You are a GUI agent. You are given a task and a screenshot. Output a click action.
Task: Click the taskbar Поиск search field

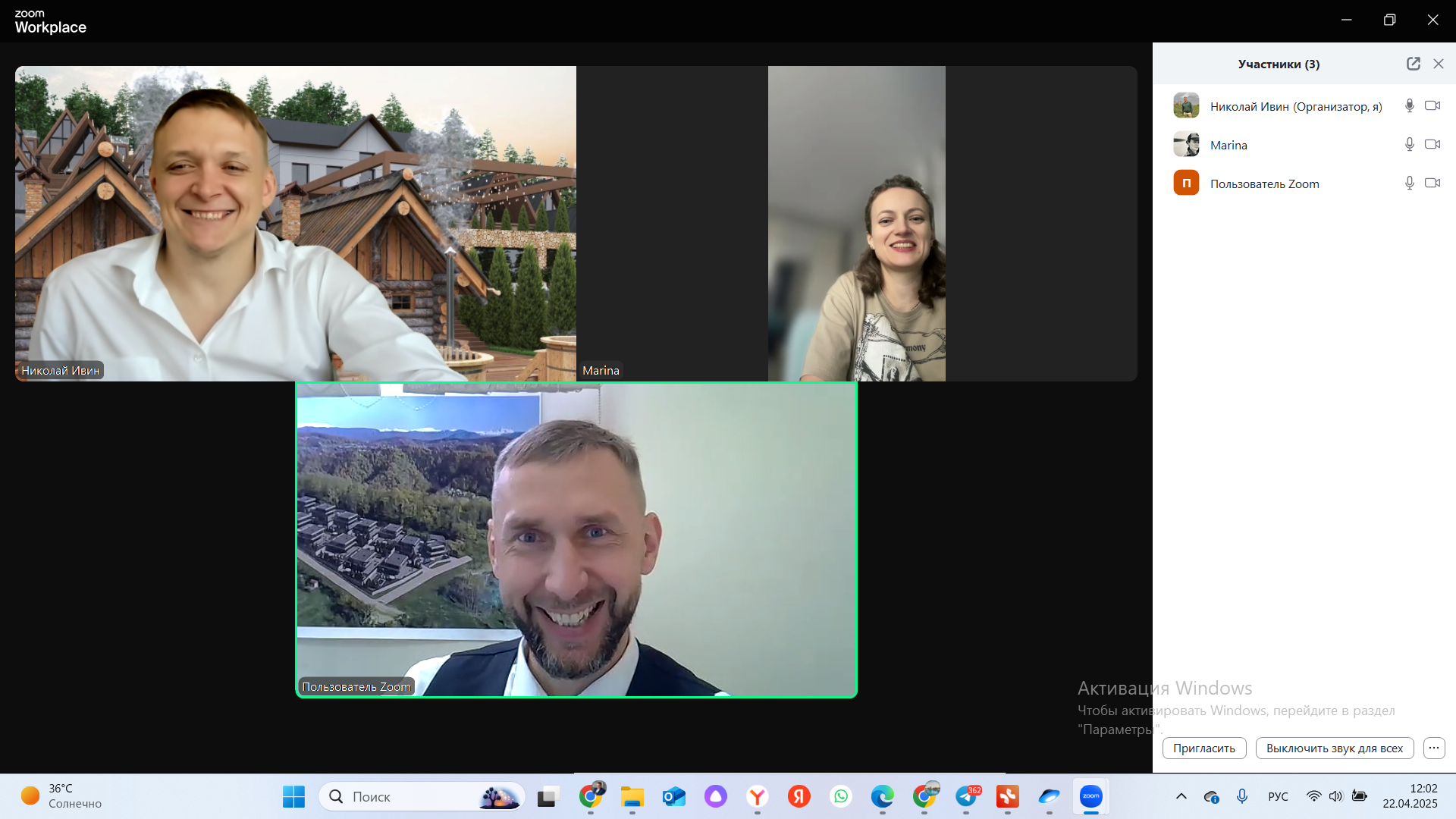[x=422, y=796]
